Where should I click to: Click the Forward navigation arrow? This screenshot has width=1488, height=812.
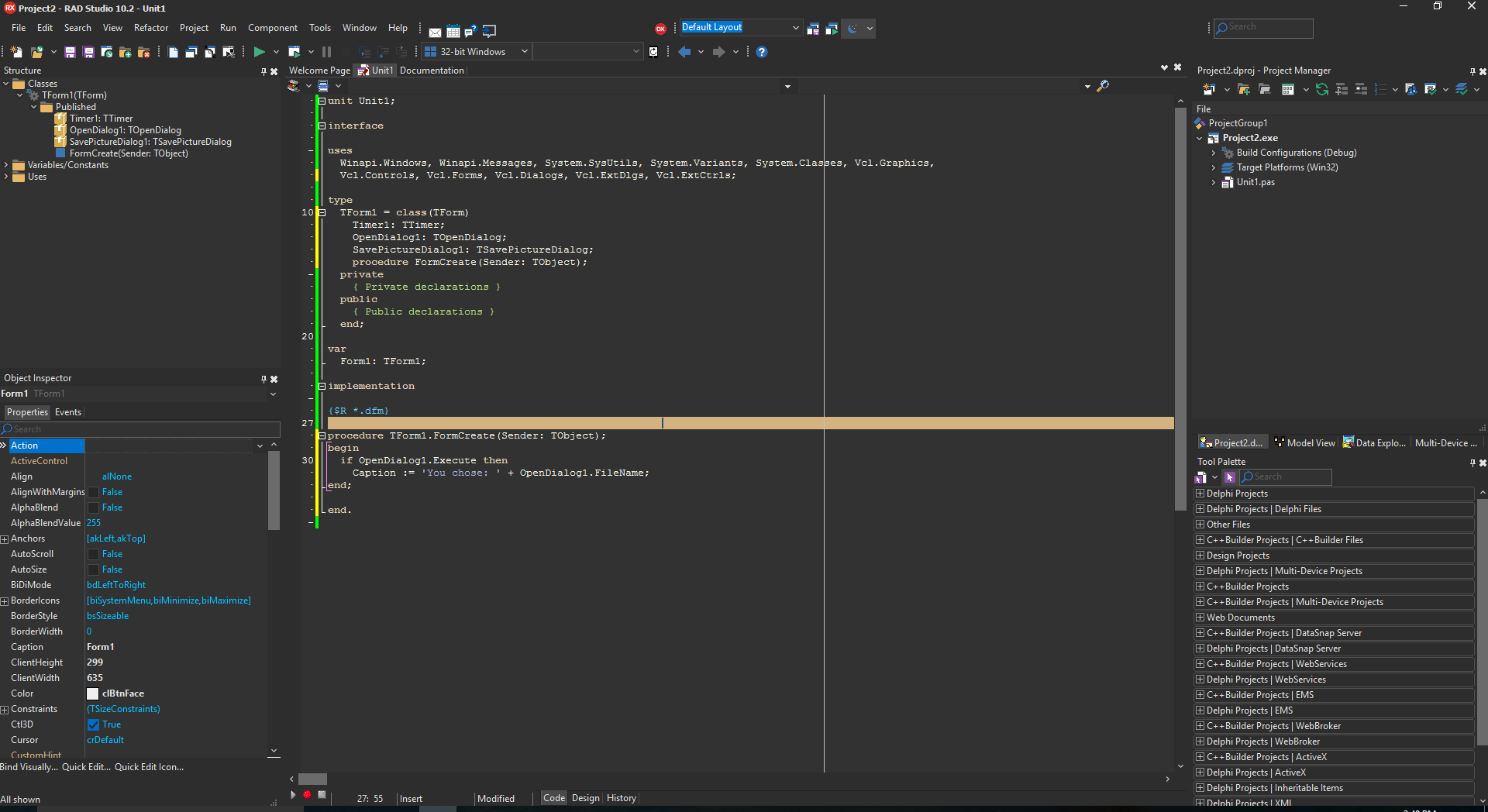tap(719, 52)
